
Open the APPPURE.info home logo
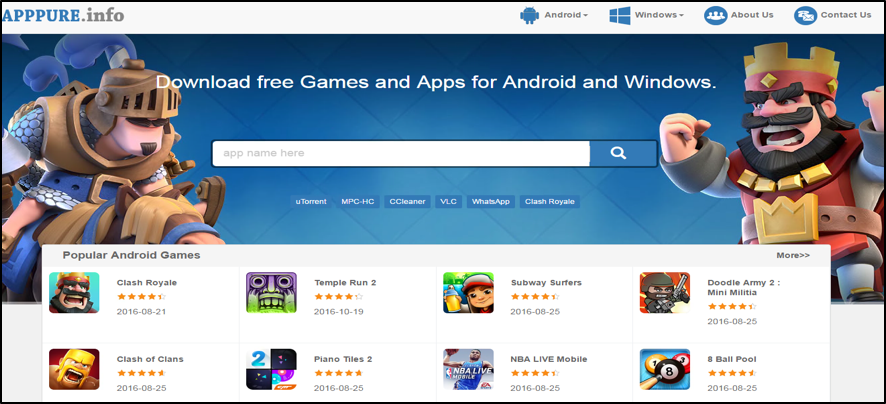point(63,15)
